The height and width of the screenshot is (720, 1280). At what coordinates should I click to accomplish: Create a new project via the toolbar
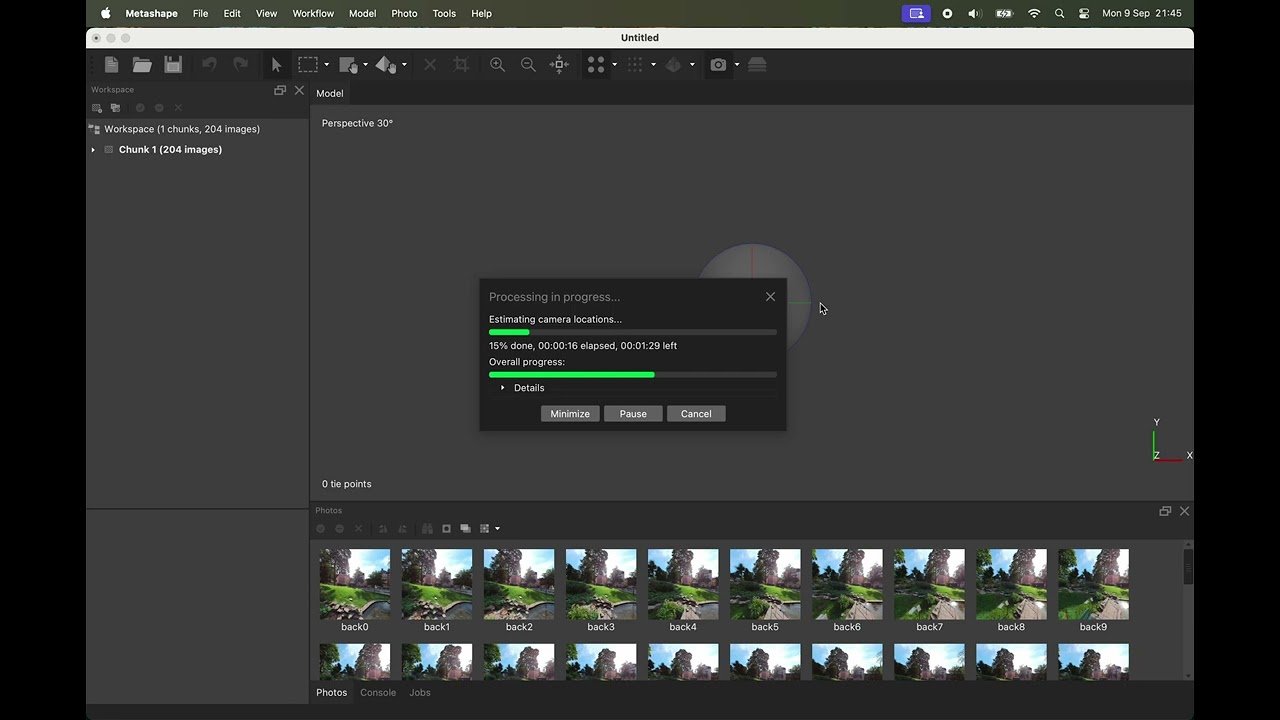coord(112,65)
